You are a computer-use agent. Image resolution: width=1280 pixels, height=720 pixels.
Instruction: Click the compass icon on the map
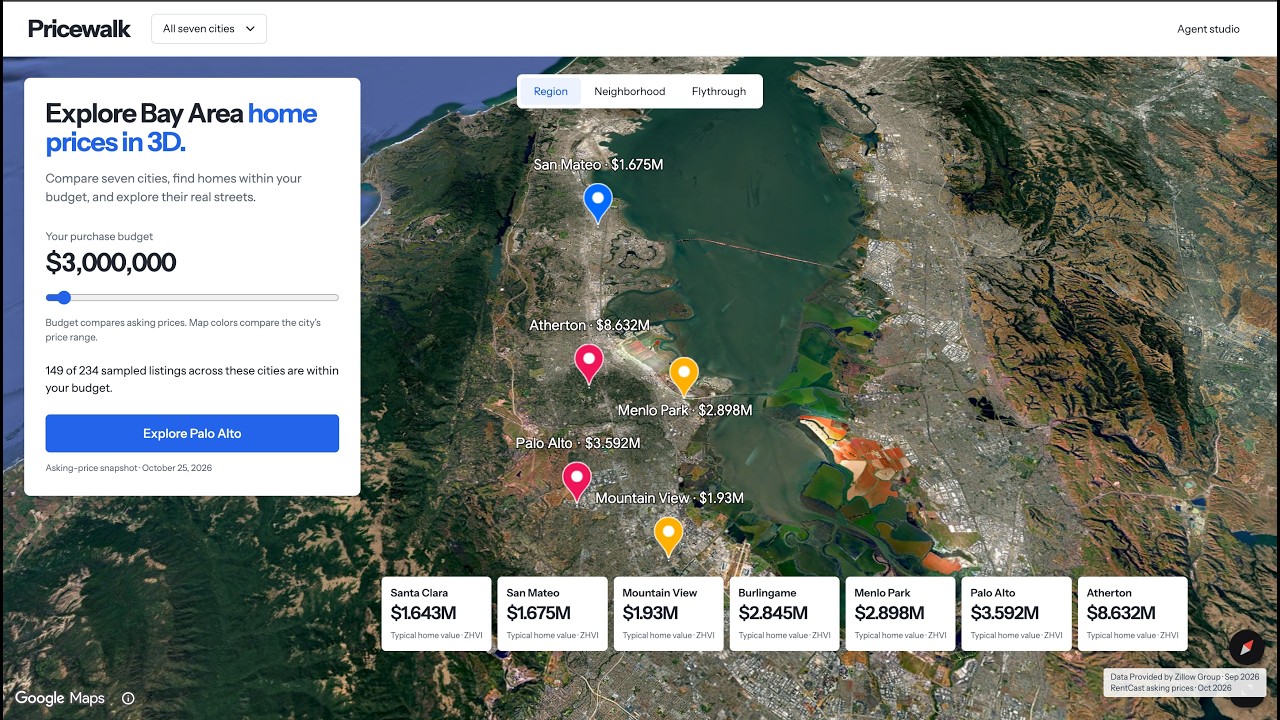click(x=1247, y=647)
